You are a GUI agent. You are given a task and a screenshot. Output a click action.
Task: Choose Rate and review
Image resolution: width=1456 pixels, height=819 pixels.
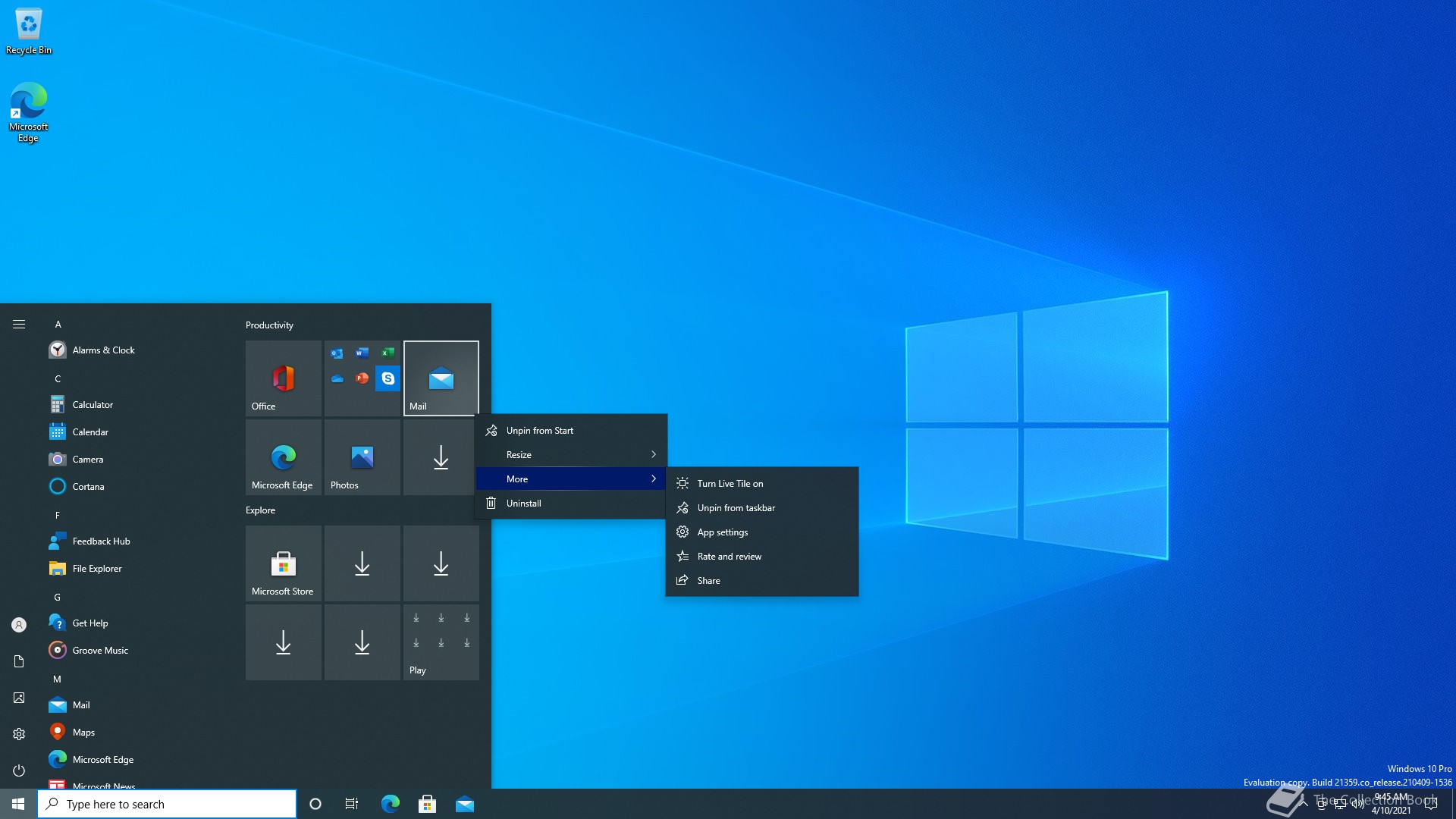pos(762,557)
